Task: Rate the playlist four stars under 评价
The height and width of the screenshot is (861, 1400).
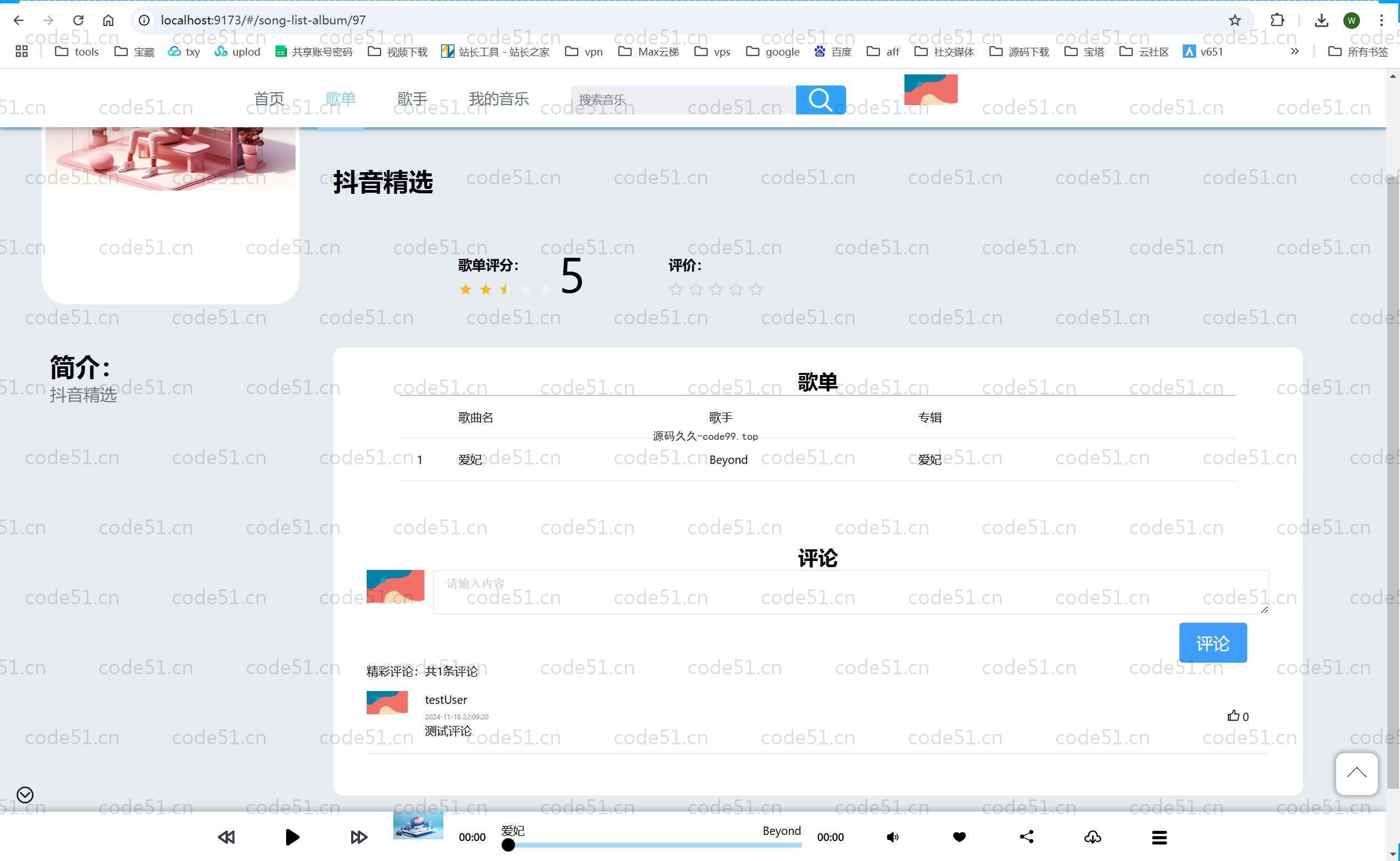Action: tap(736, 289)
